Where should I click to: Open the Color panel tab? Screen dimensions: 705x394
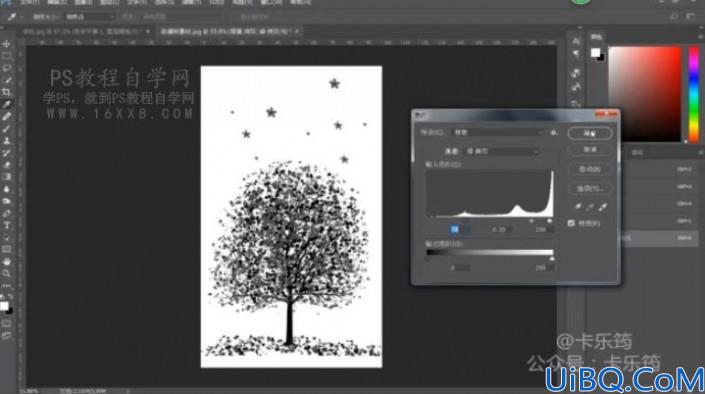click(x=596, y=37)
